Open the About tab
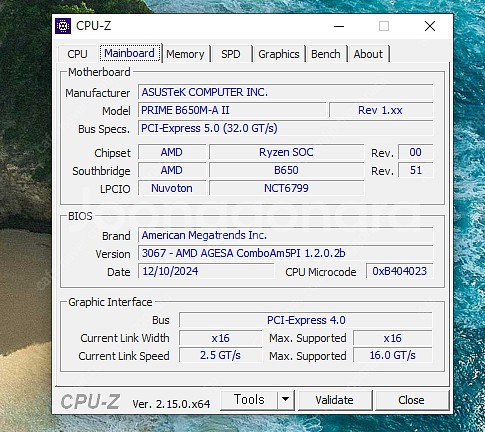 tap(368, 54)
